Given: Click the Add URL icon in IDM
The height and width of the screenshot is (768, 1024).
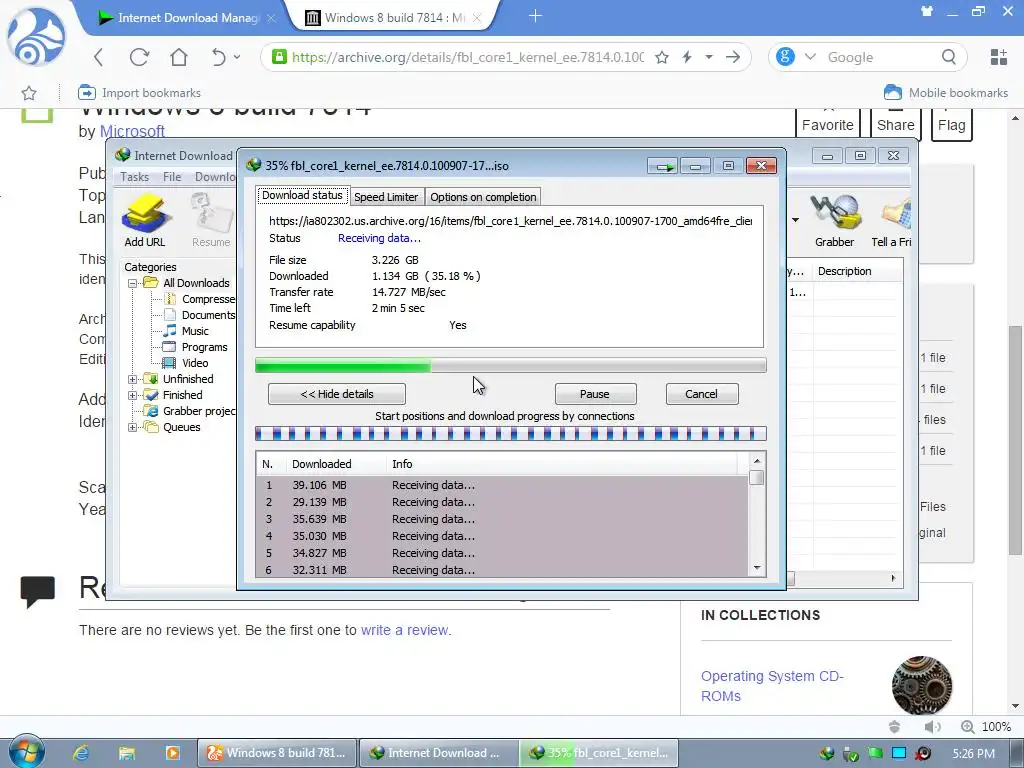Looking at the screenshot, I should point(146,220).
